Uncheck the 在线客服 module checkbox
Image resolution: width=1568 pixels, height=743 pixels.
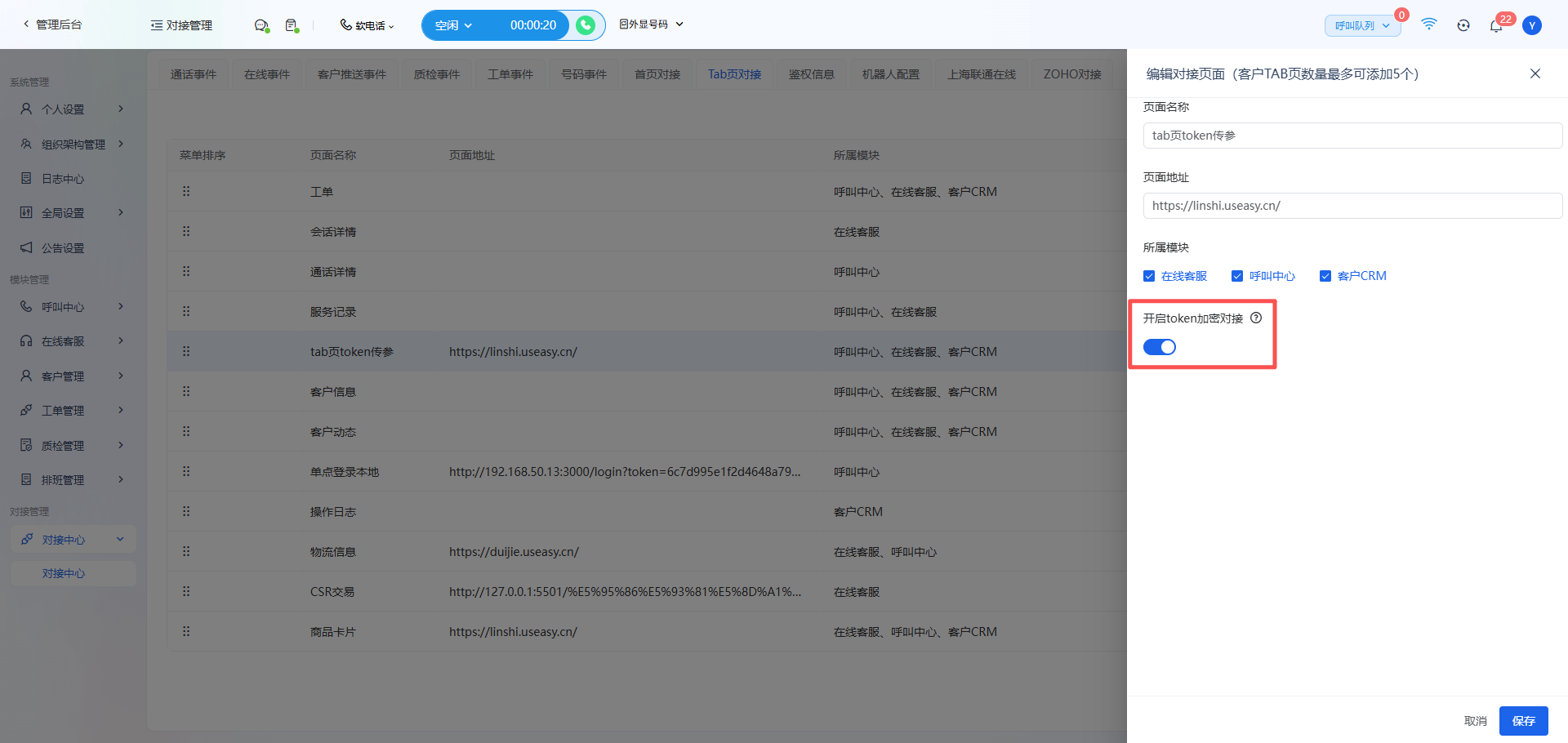tap(1149, 276)
